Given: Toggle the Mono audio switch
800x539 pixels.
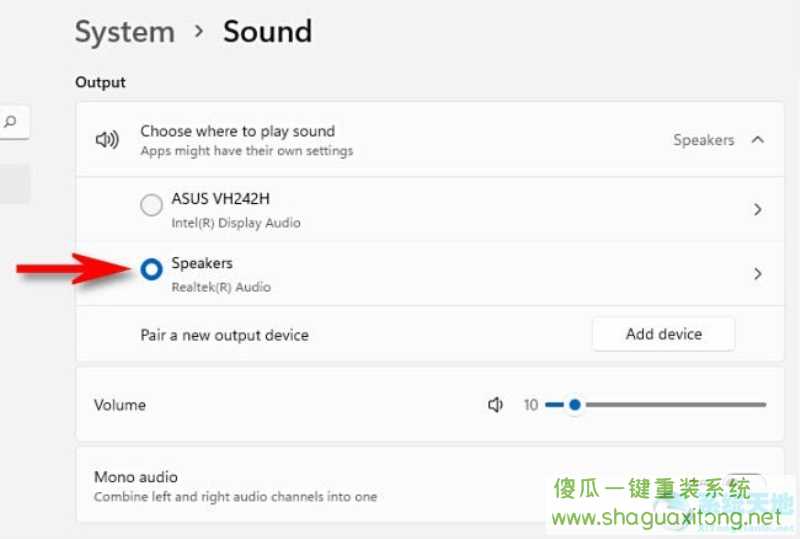Looking at the screenshot, I should 745,483.
